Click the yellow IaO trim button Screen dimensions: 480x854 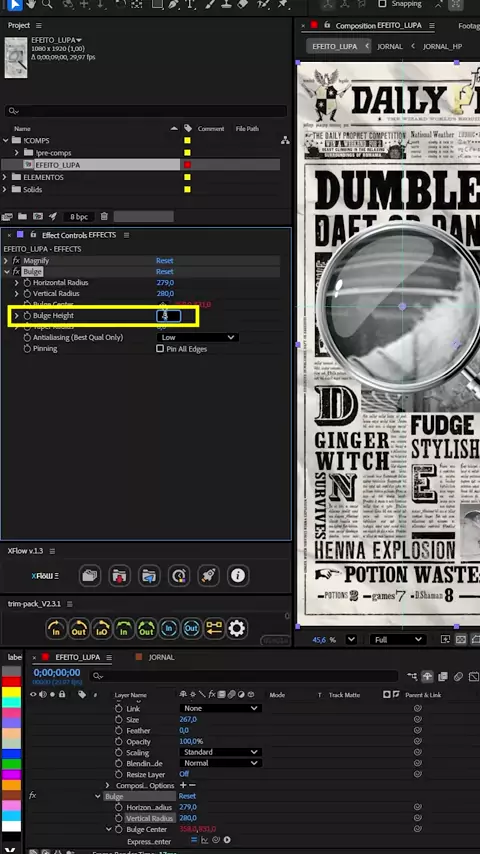(x=101, y=629)
